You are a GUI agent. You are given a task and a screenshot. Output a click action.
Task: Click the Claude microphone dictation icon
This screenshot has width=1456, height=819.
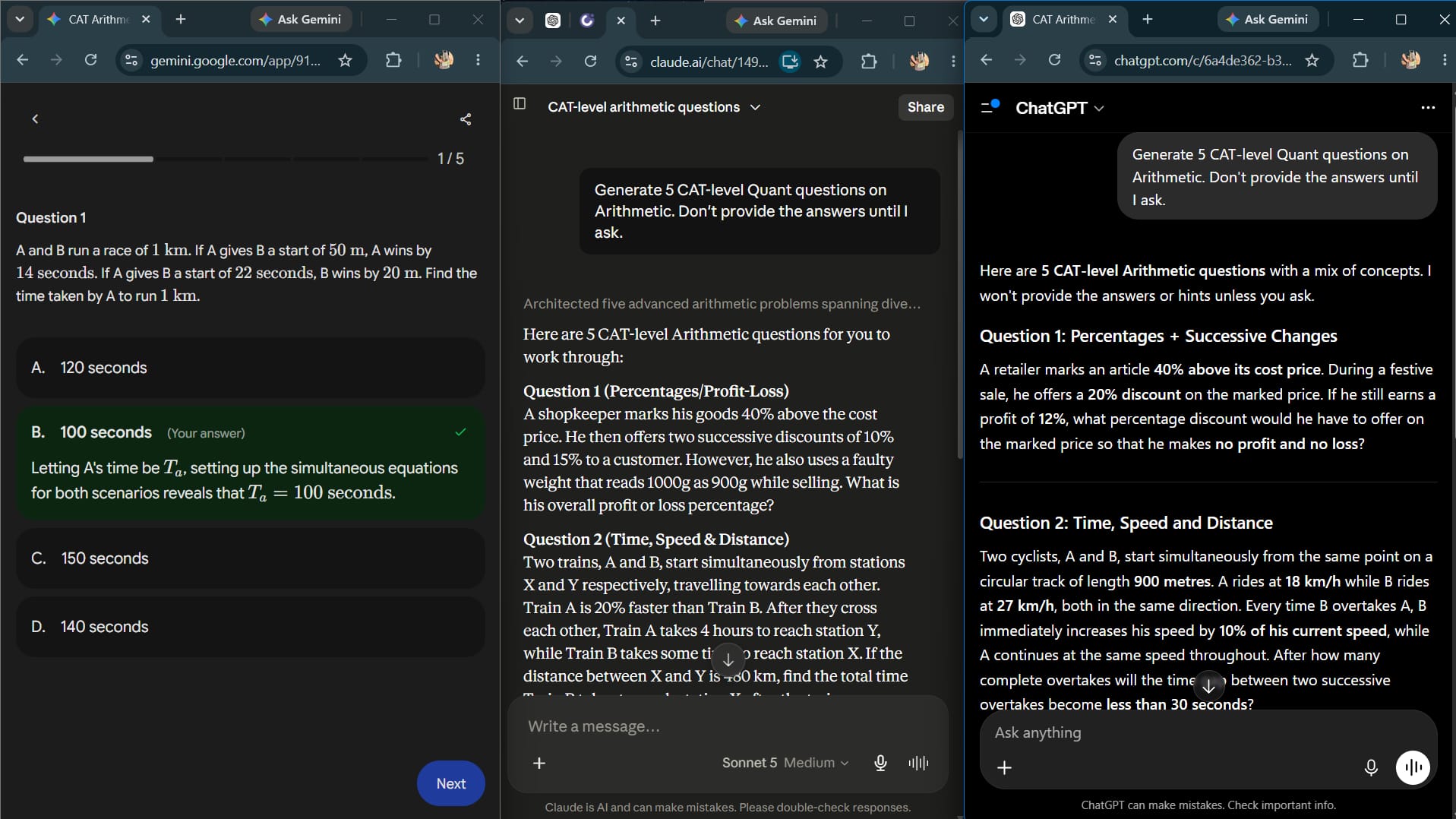[880, 763]
